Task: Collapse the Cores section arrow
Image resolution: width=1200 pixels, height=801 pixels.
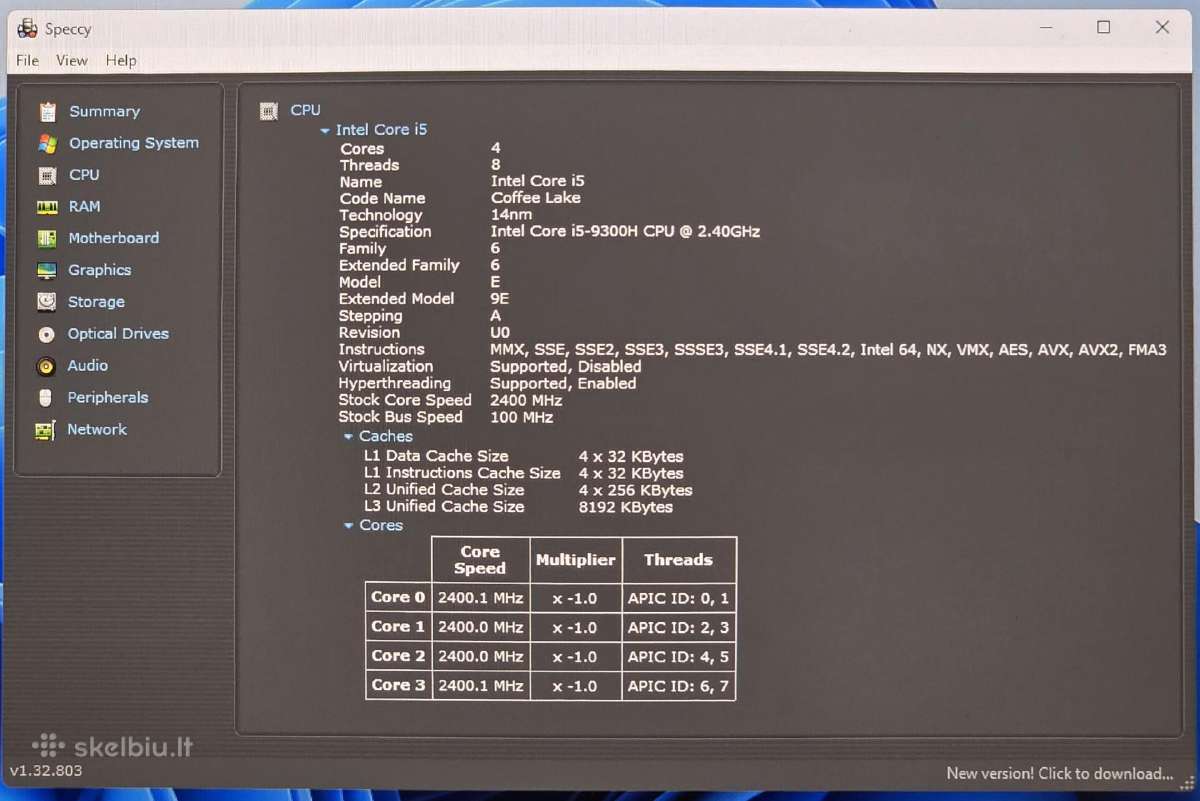Action: (x=349, y=526)
